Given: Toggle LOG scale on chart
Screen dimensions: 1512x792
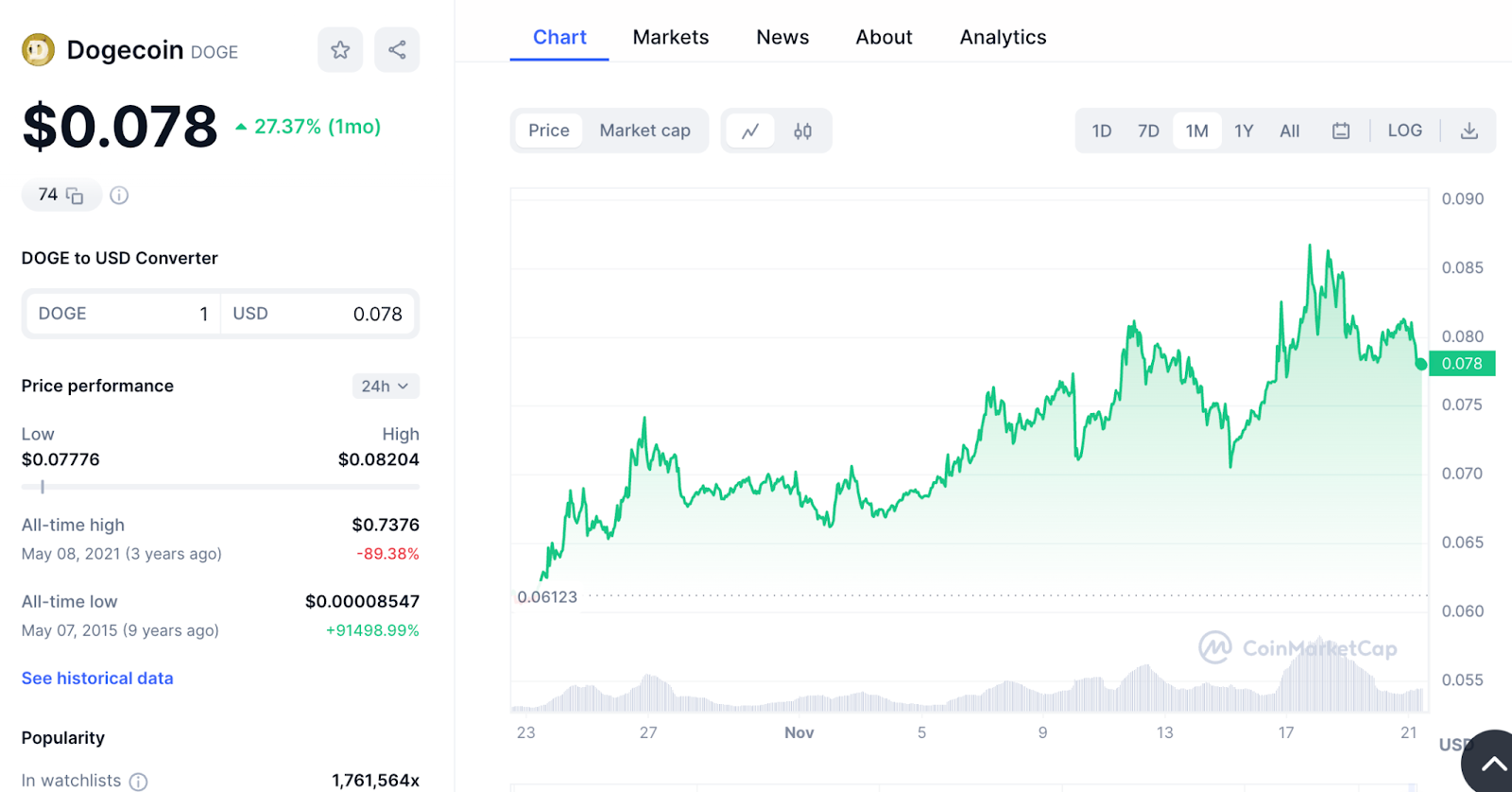Looking at the screenshot, I should (1404, 130).
